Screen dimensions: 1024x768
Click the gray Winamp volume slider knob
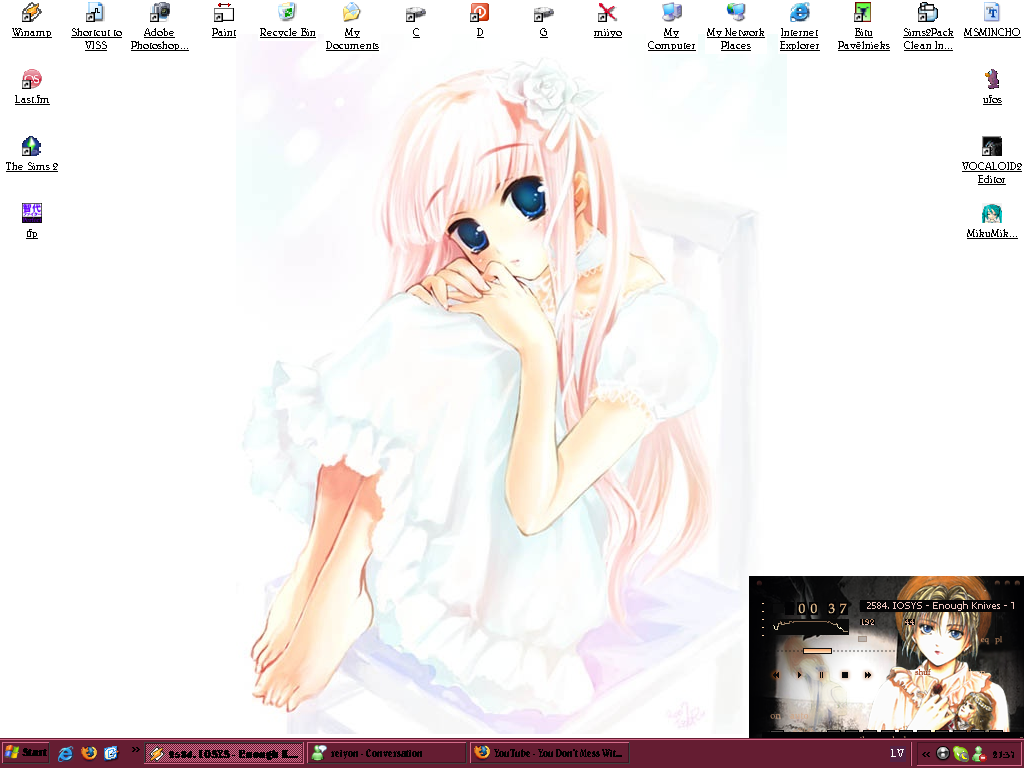(863, 639)
